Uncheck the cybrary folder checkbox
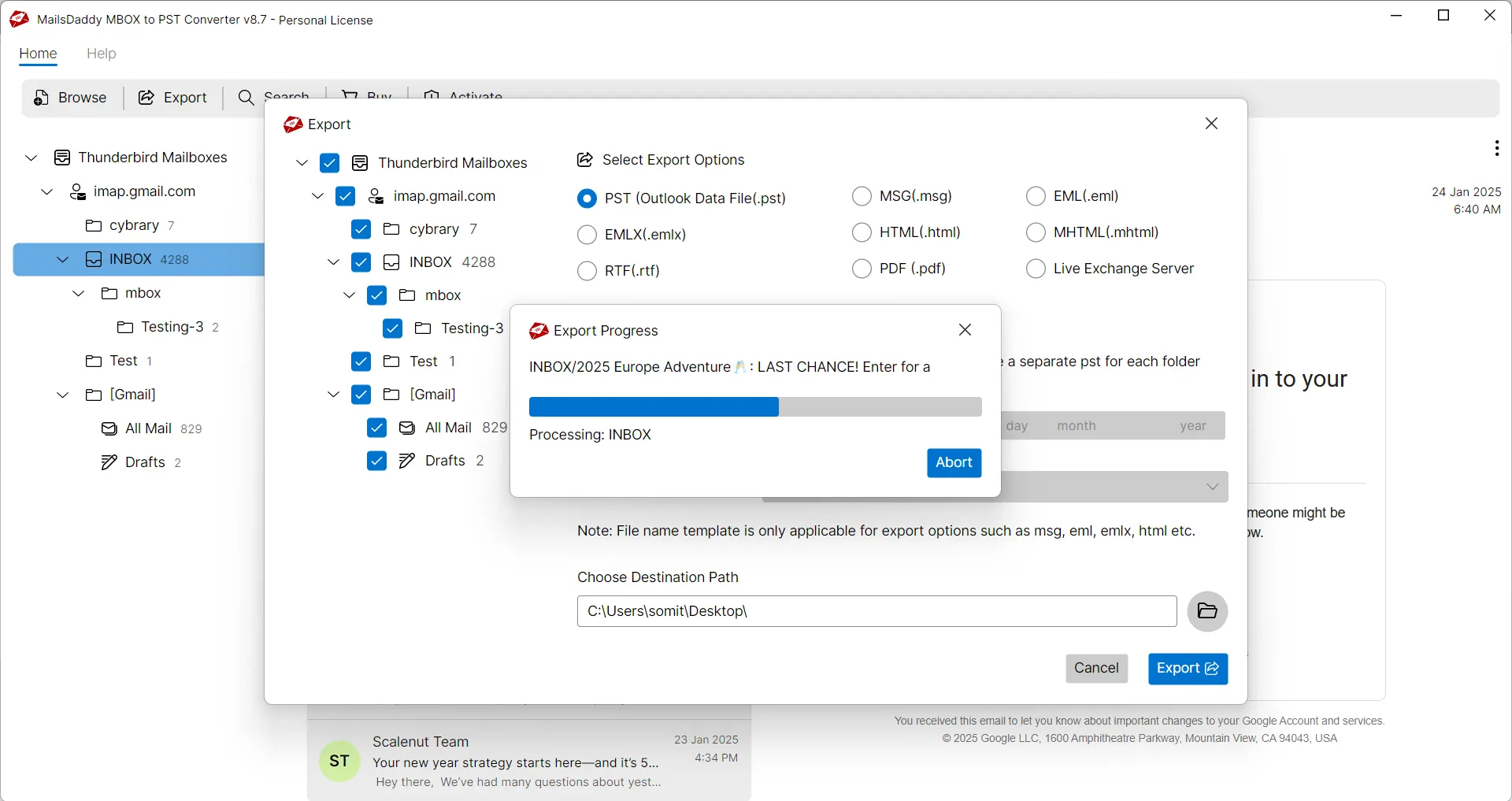Viewport: 1512px width, 801px height. coord(361,229)
